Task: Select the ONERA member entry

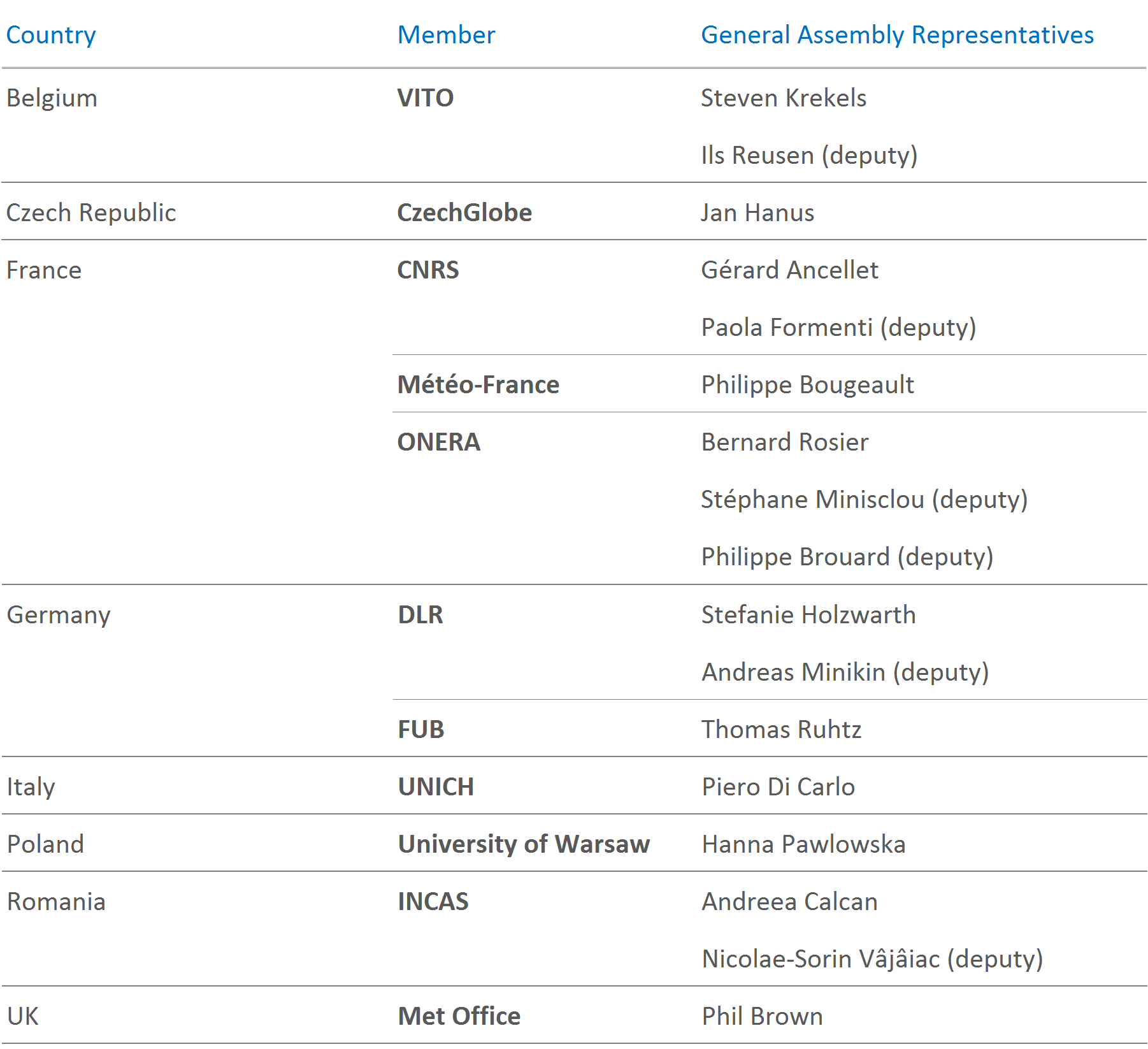Action: (x=439, y=442)
